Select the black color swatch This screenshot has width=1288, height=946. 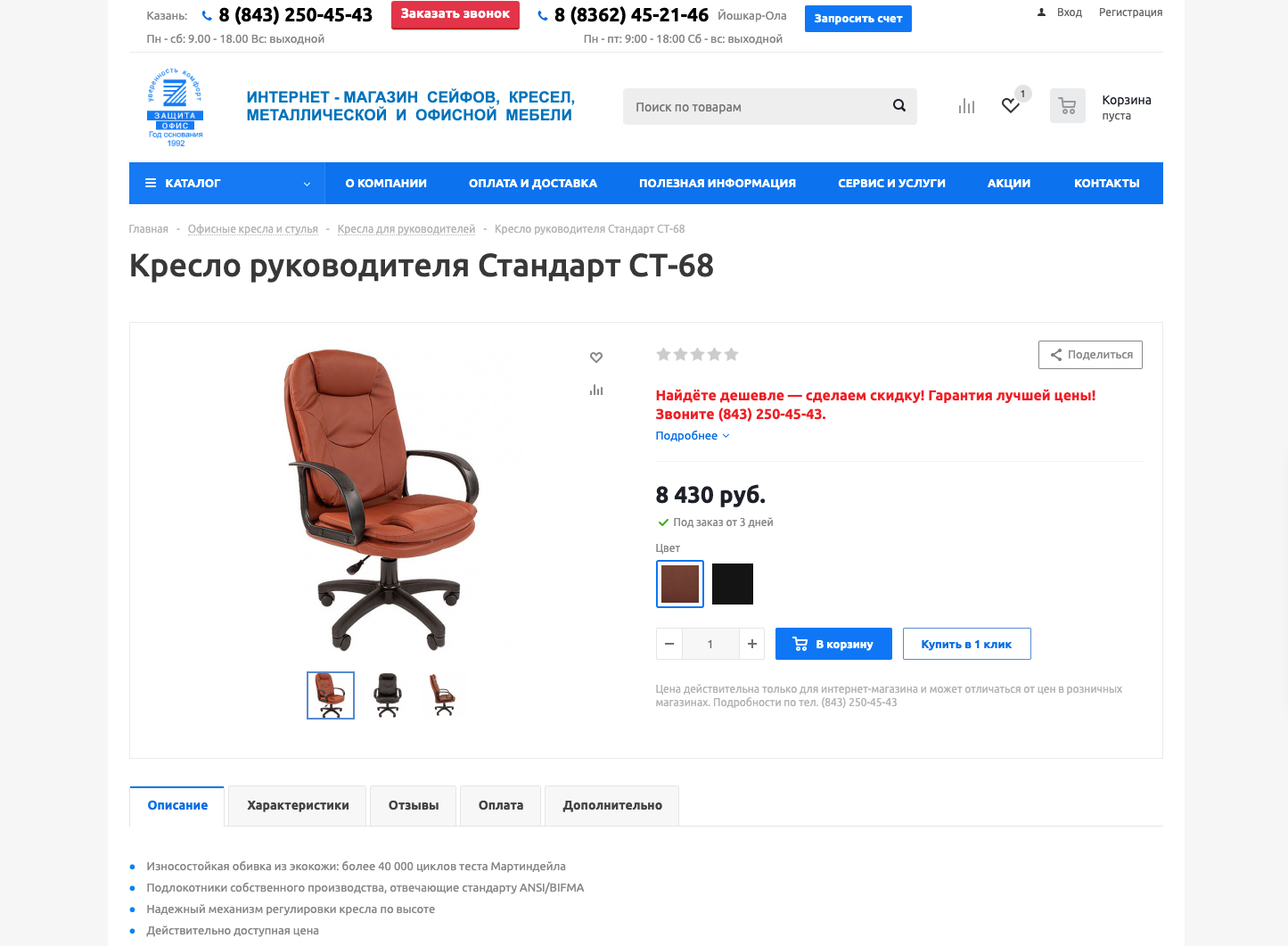point(733,584)
